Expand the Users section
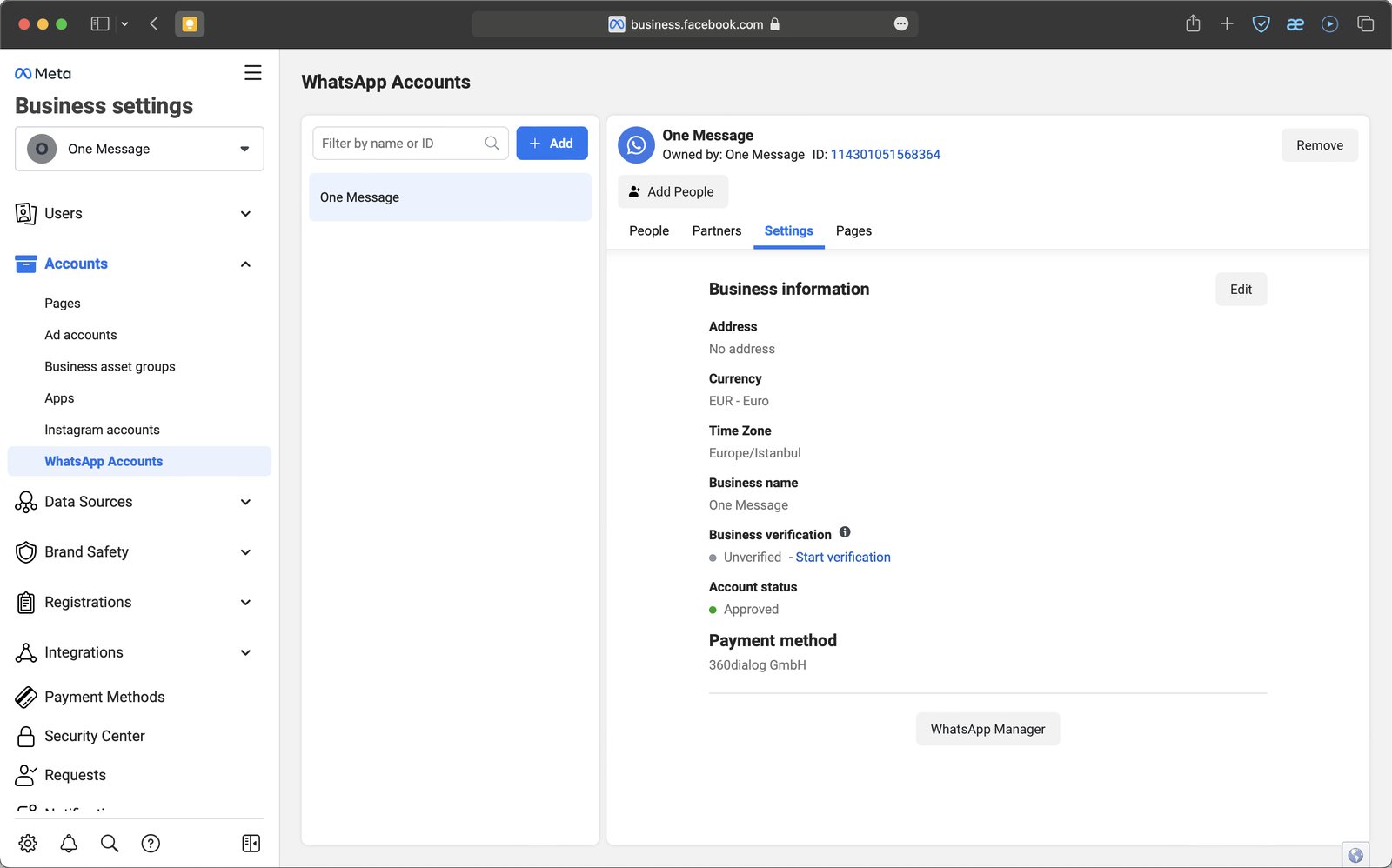1392x868 pixels. click(x=139, y=214)
